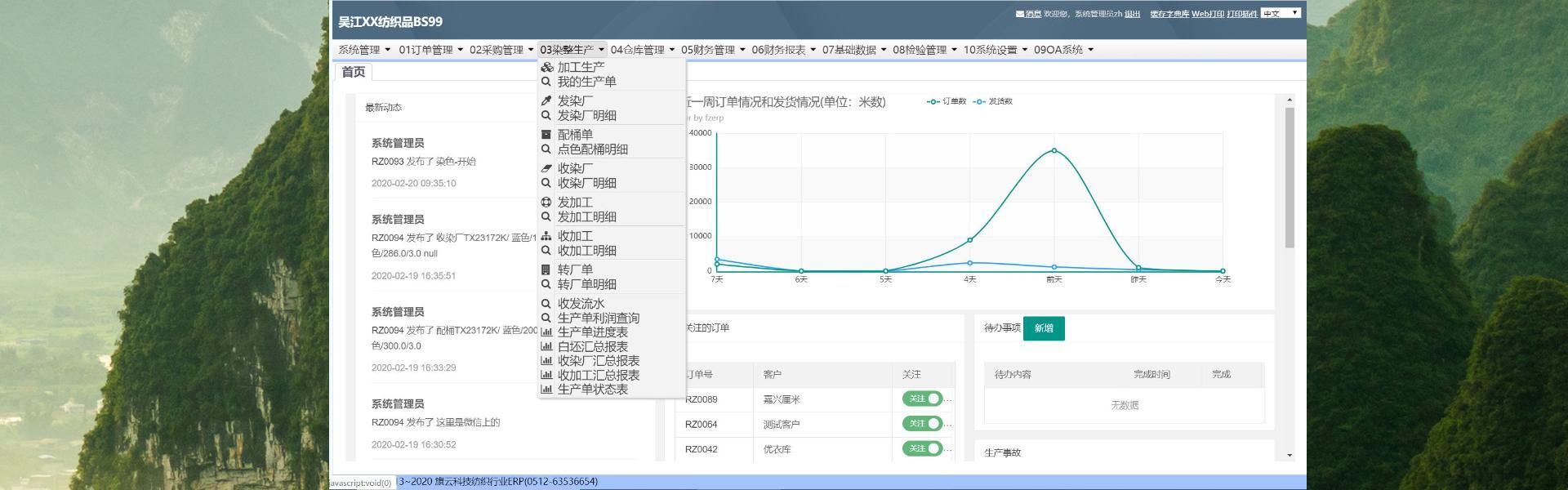Viewport: 1568px width, 490px height.
Task: Toggle 关注 switch for order RZ0089
Action: pyautogui.click(x=923, y=399)
